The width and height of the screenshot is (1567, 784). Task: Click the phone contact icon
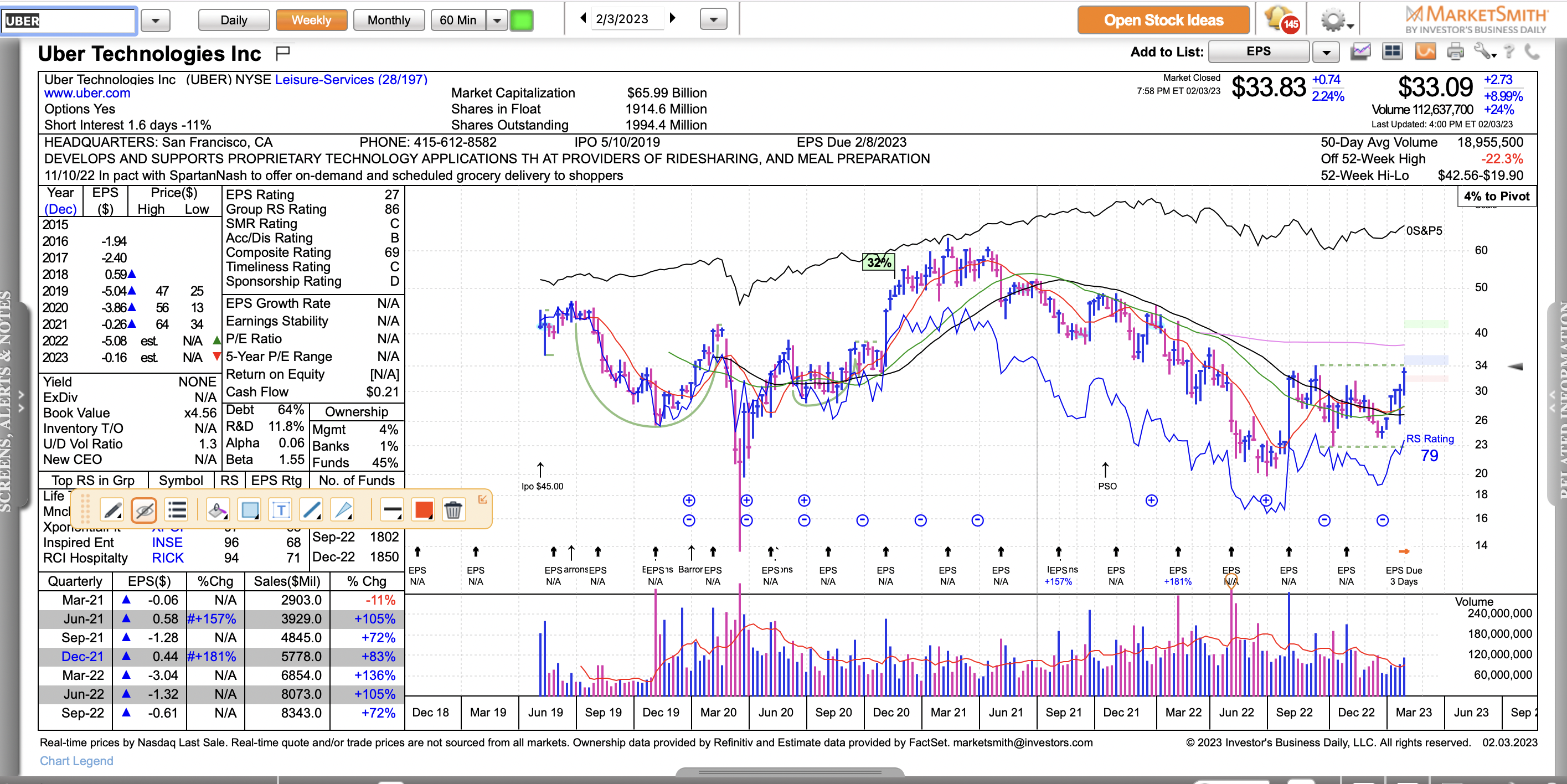pyautogui.click(x=1532, y=51)
